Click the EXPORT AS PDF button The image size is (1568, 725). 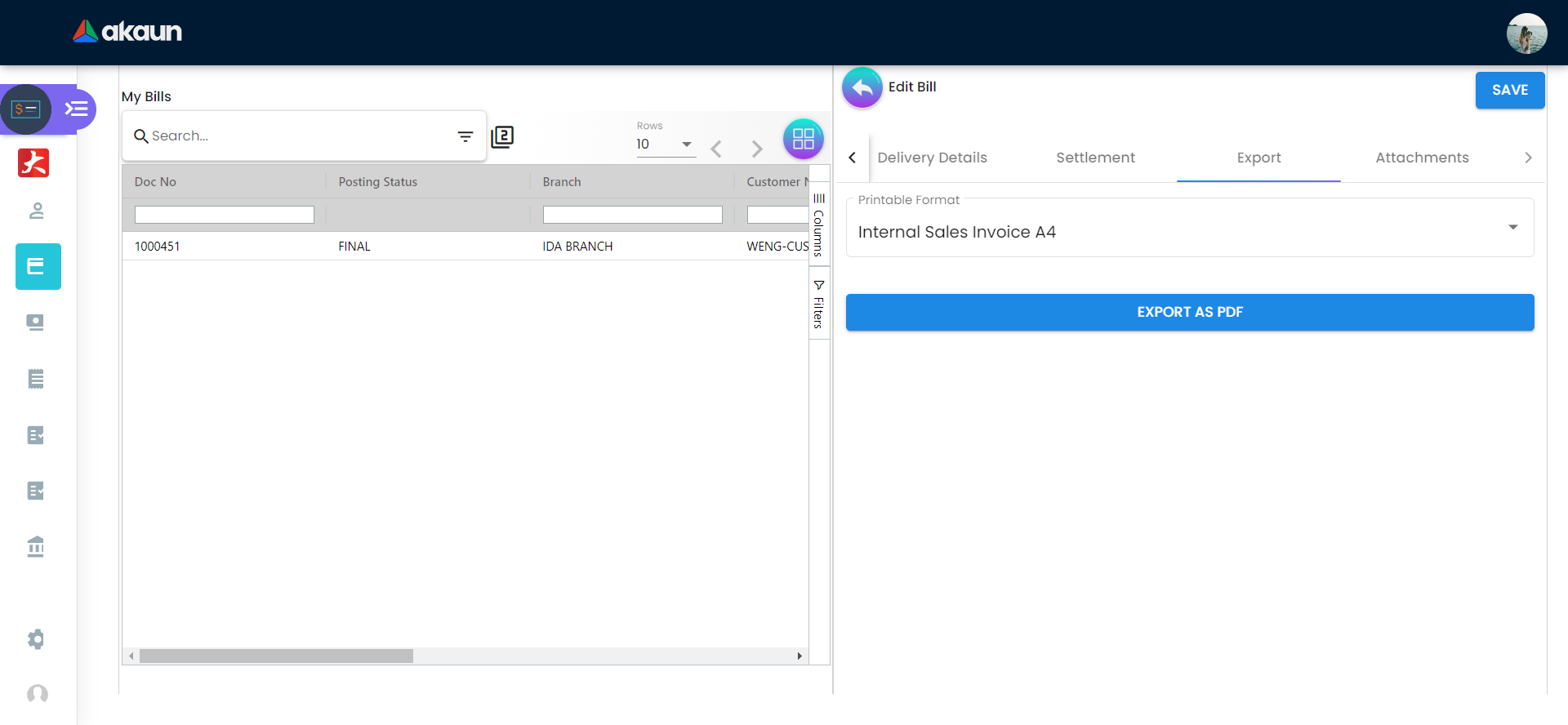(x=1189, y=312)
